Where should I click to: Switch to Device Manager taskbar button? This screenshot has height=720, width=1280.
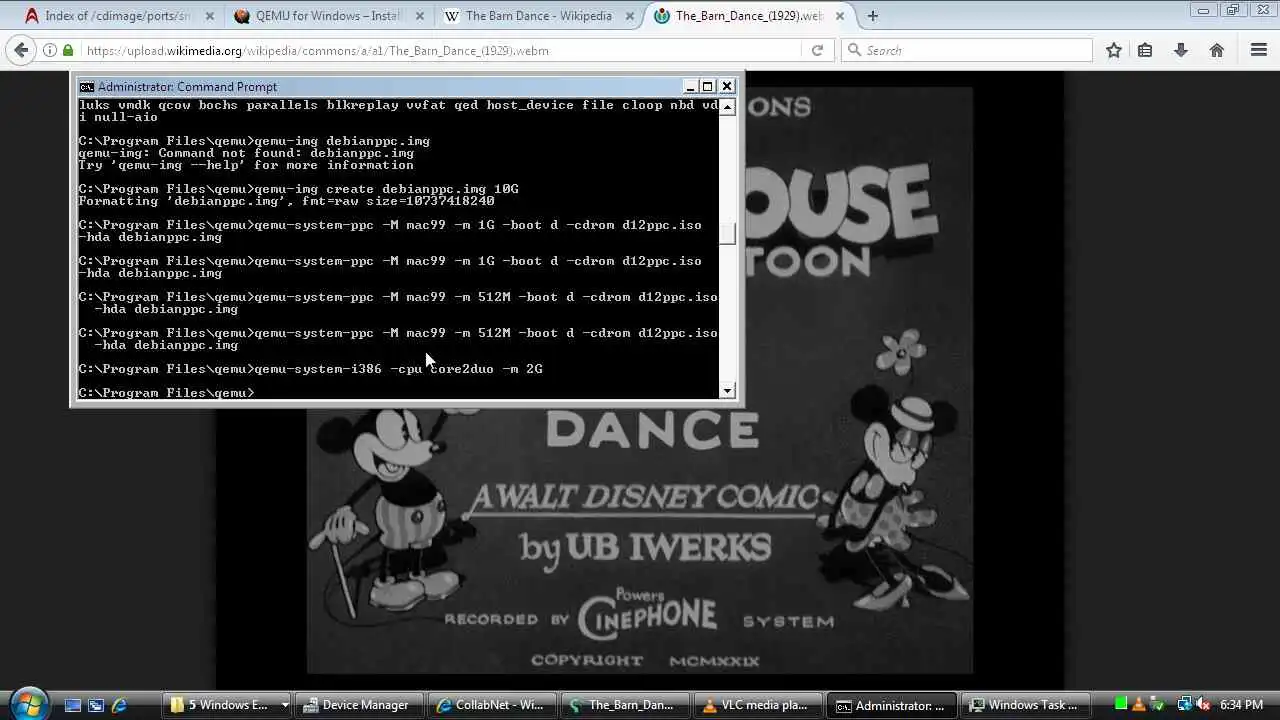pos(360,705)
